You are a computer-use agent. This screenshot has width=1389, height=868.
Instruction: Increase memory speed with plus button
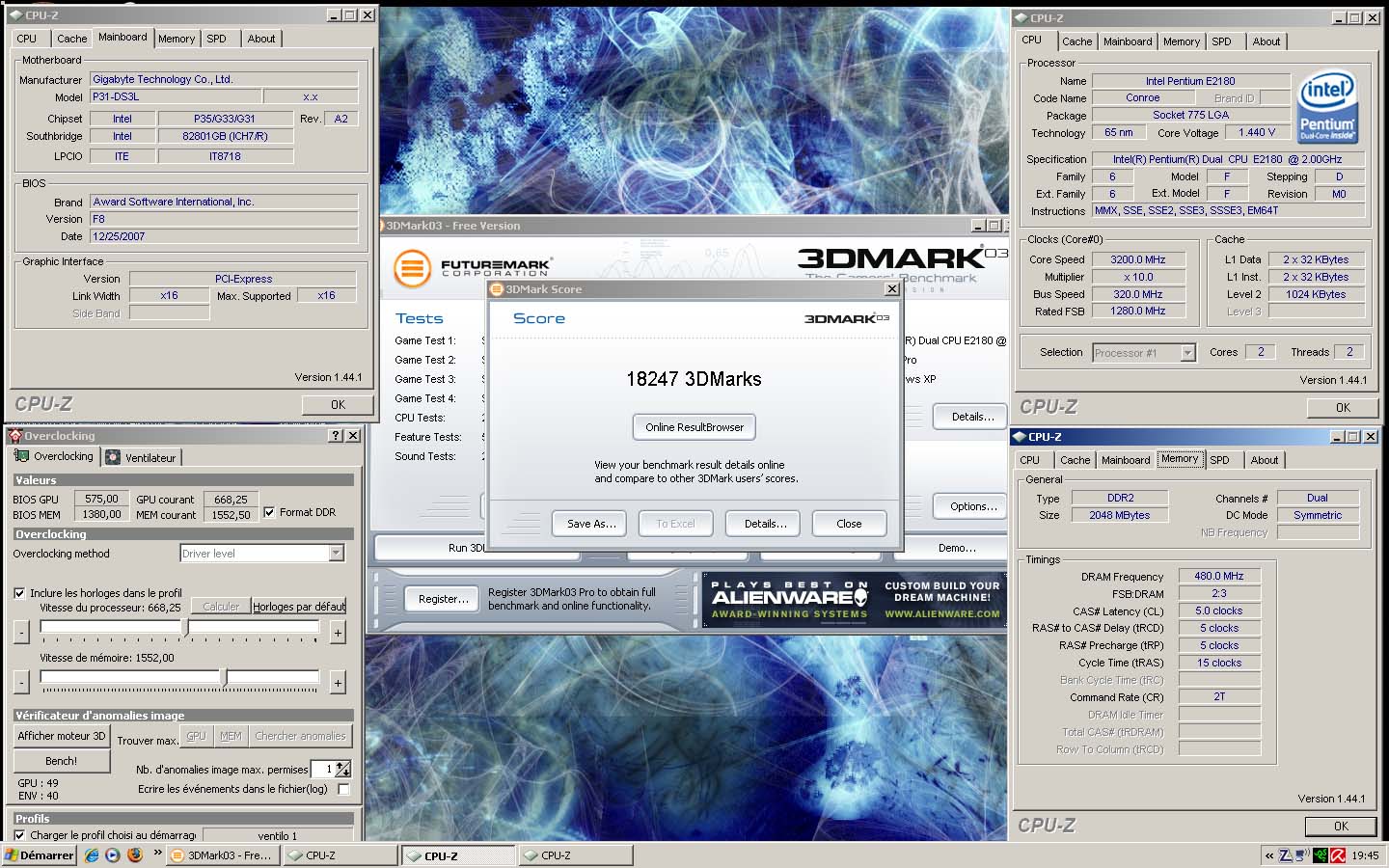(x=338, y=682)
